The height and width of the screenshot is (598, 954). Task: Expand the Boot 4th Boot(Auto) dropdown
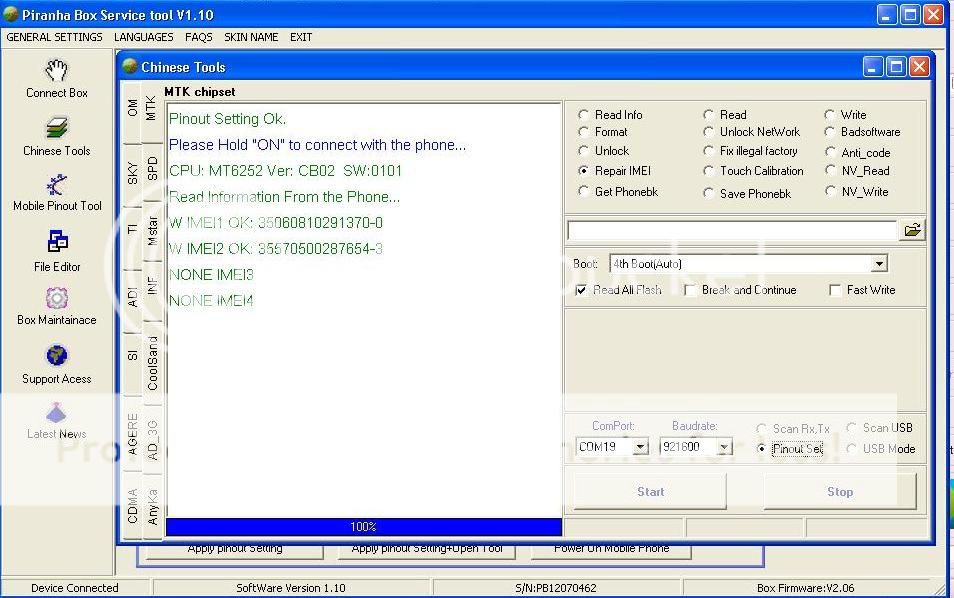pyautogui.click(x=879, y=264)
